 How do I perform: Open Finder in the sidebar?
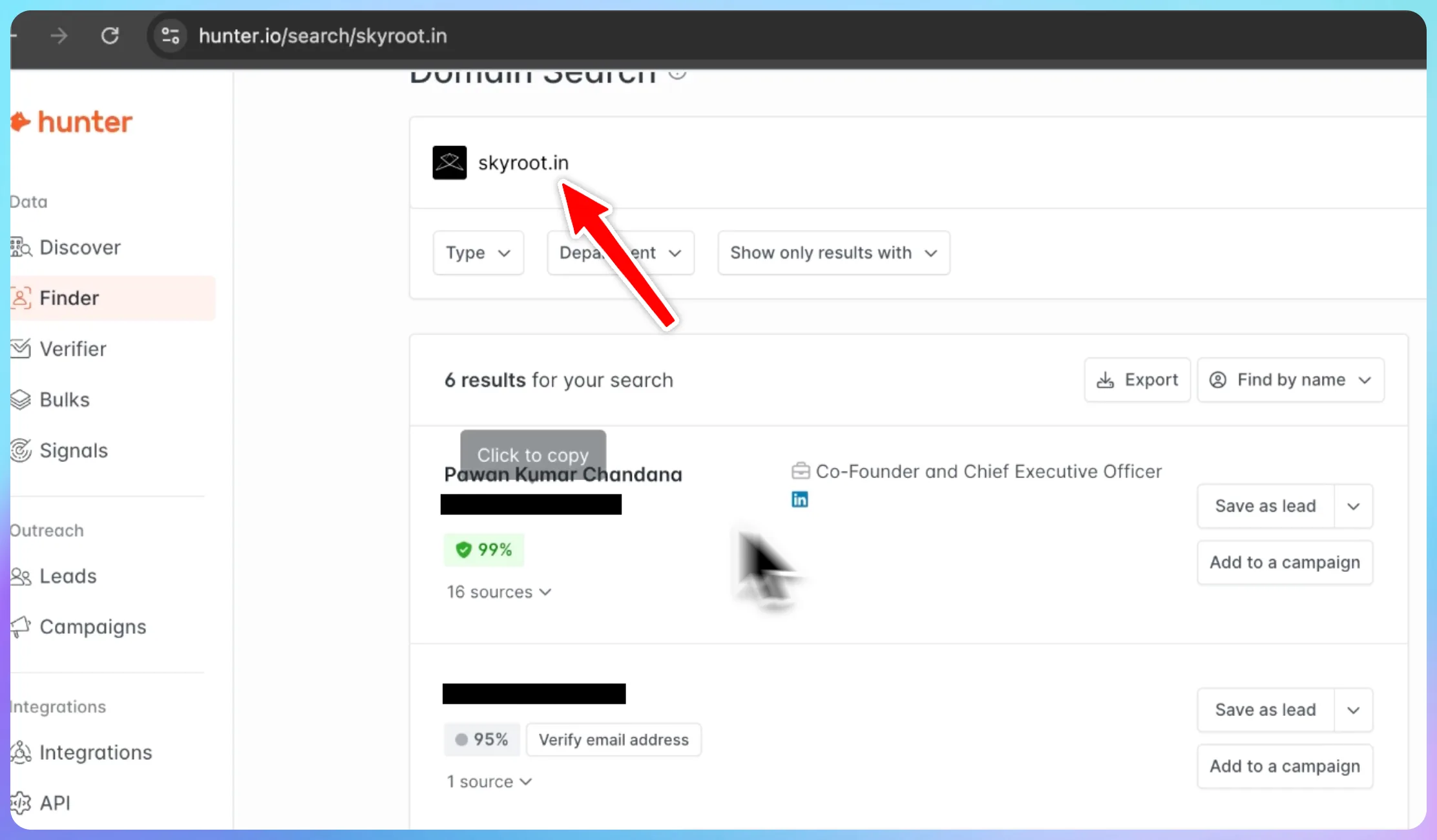[112, 298]
